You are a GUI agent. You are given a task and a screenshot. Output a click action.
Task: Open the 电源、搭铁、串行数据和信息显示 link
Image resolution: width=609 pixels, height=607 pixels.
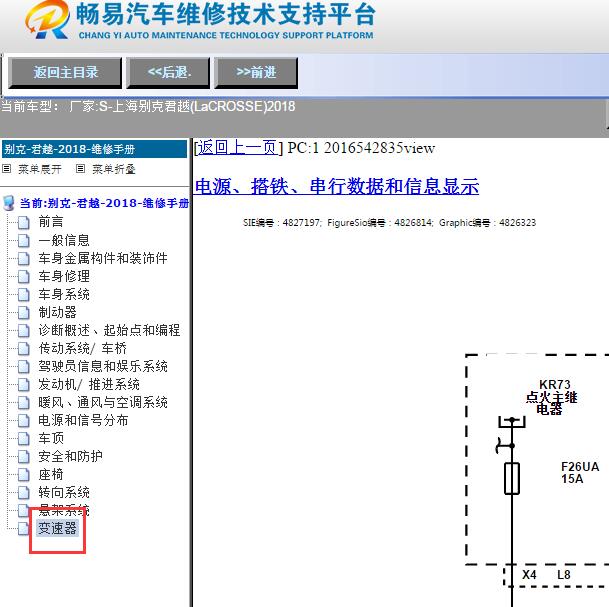click(336, 186)
